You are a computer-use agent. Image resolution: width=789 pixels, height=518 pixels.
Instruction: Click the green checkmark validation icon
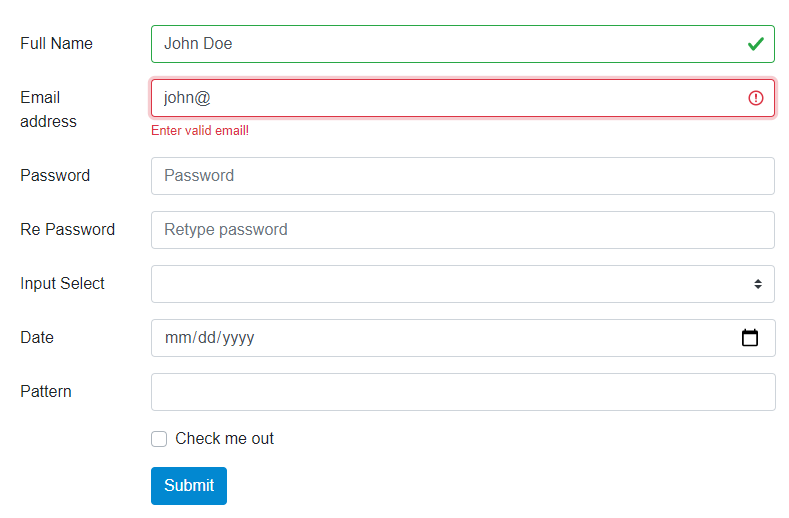click(x=755, y=44)
